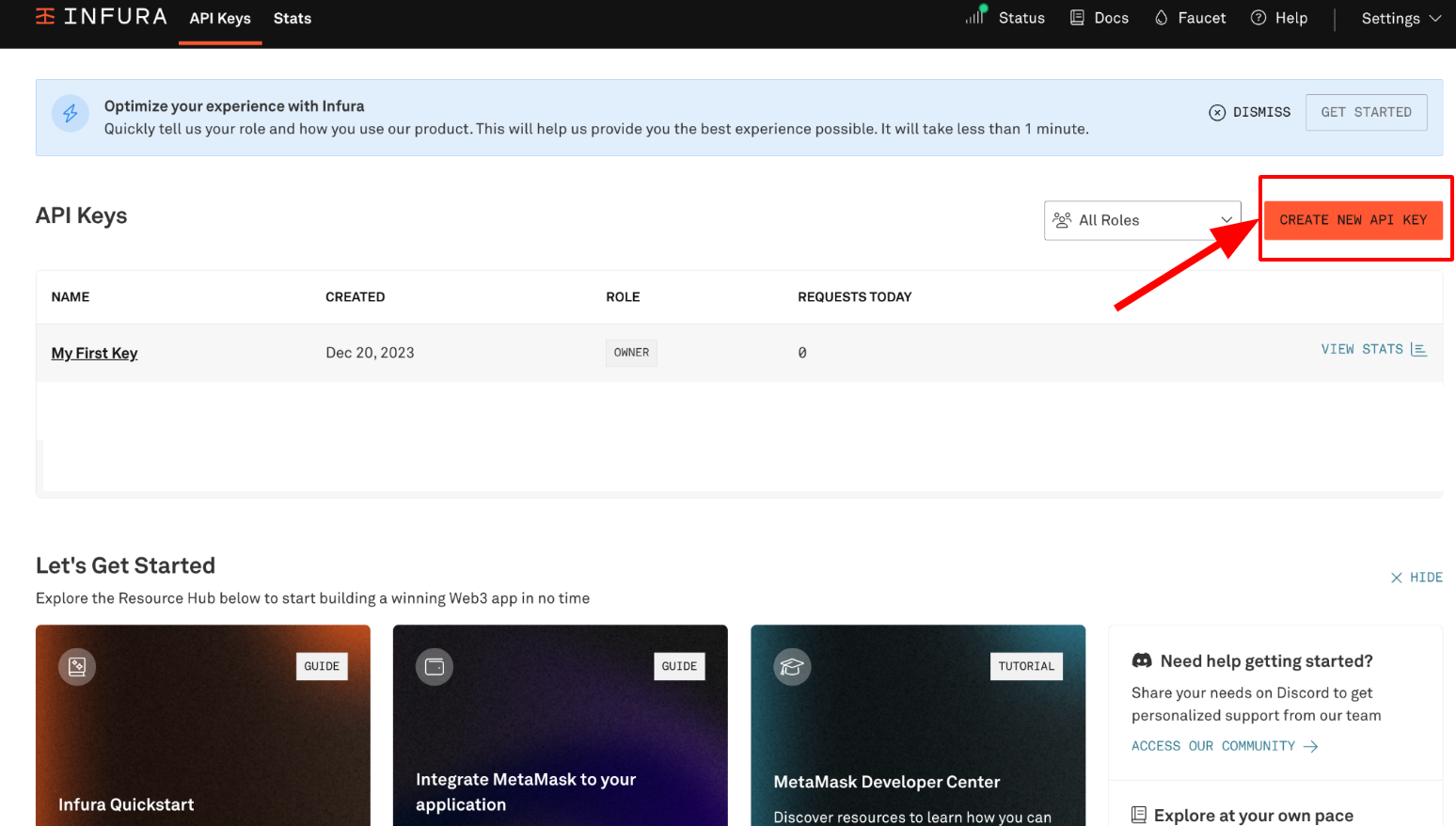Image resolution: width=1456 pixels, height=826 pixels.
Task: Click the GUIDE tag on Infura Quickstart card
Action: (322, 666)
